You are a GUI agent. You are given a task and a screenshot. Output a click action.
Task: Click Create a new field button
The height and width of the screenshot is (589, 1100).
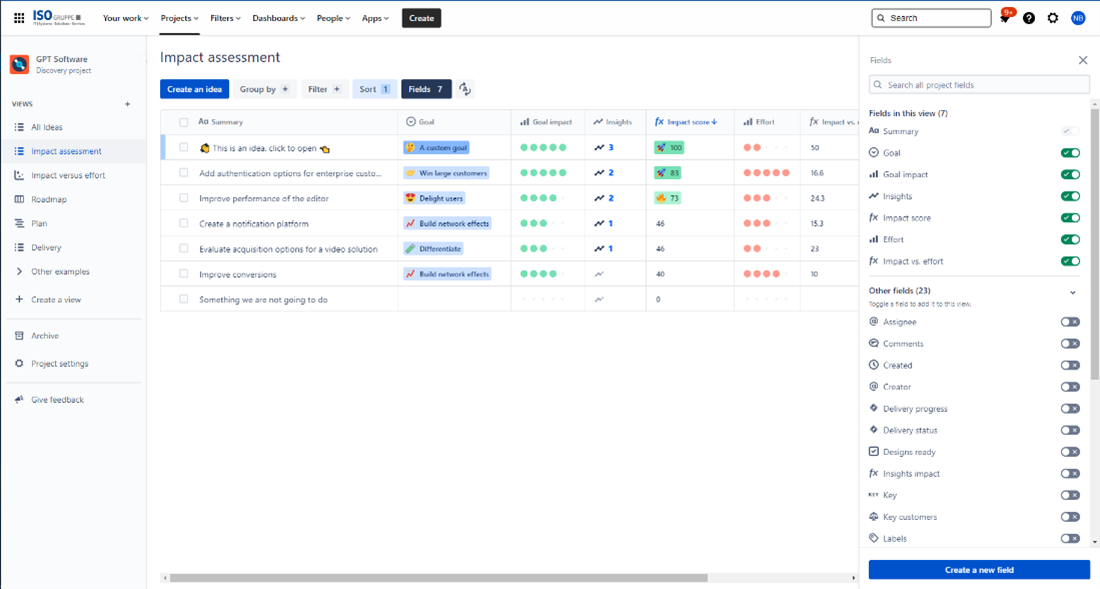tap(979, 570)
